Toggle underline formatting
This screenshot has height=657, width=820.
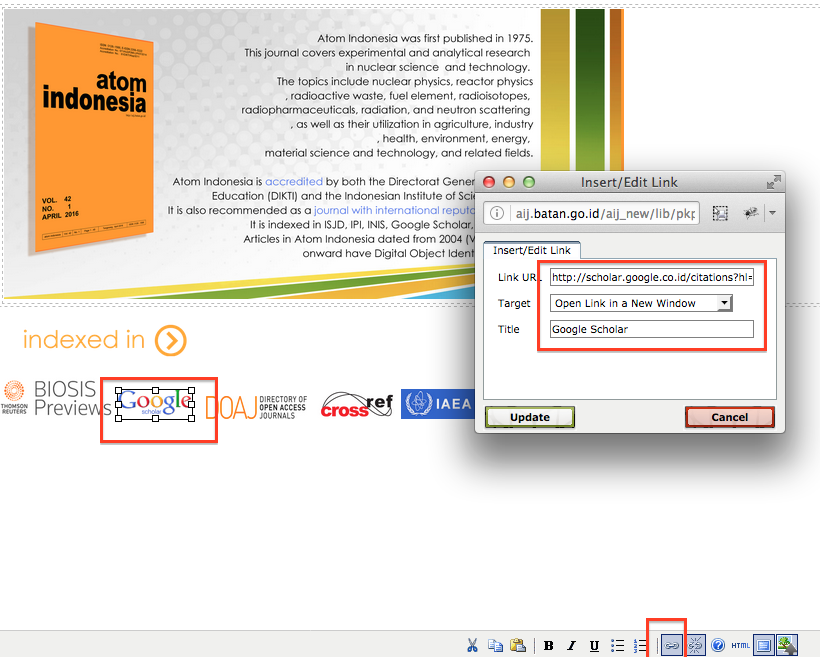tap(594, 645)
